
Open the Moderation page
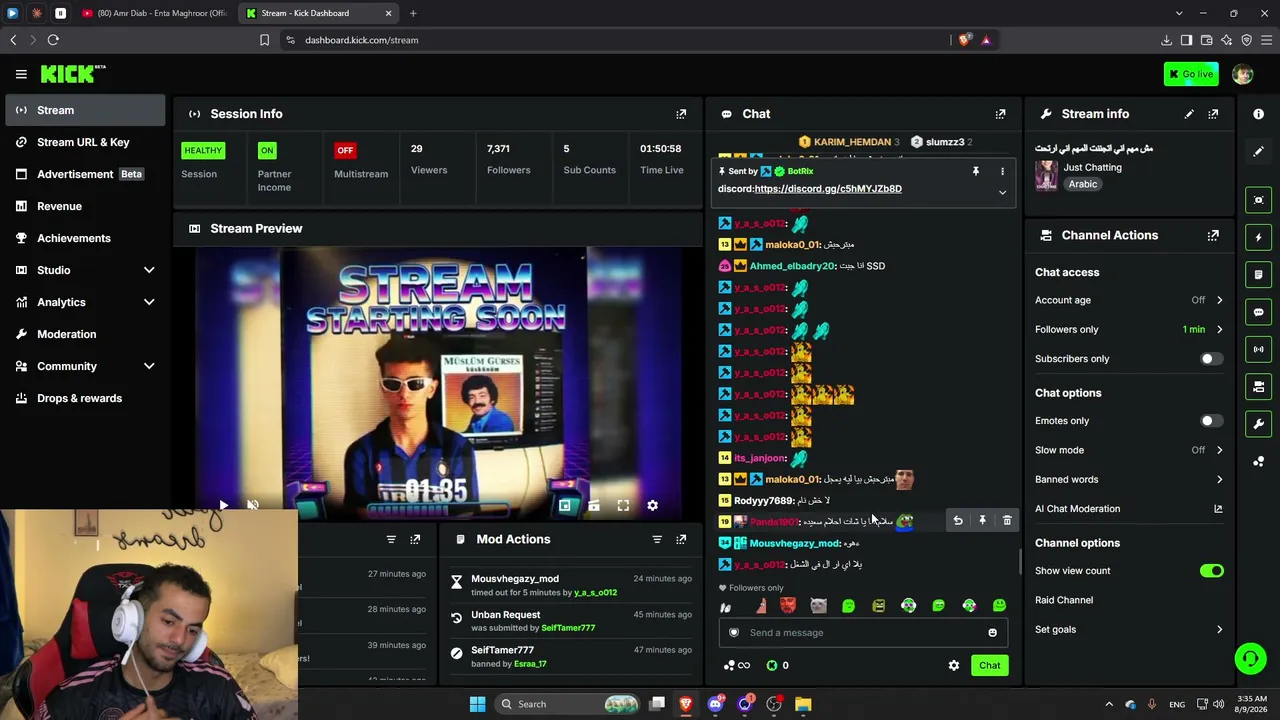(85, 334)
